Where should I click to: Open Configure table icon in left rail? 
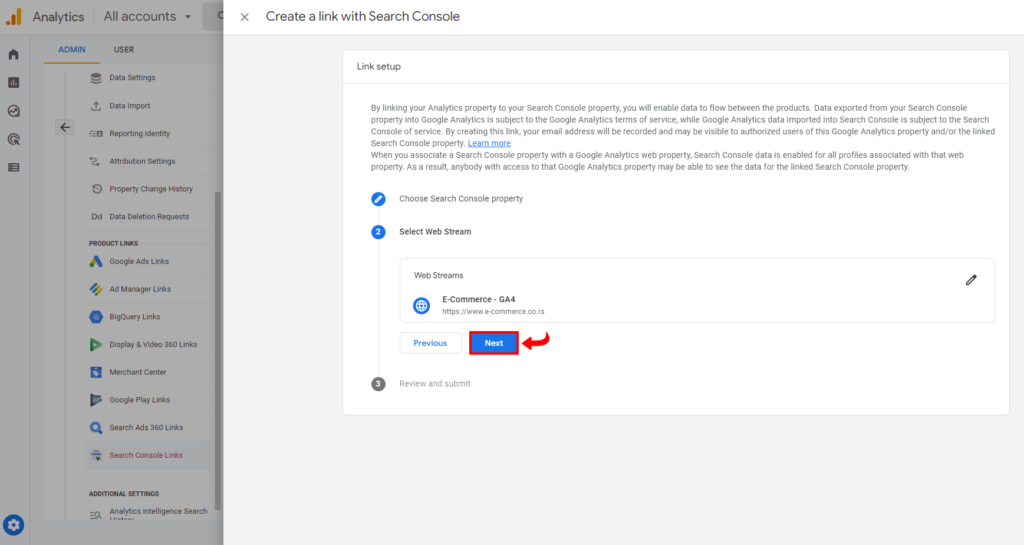point(13,167)
